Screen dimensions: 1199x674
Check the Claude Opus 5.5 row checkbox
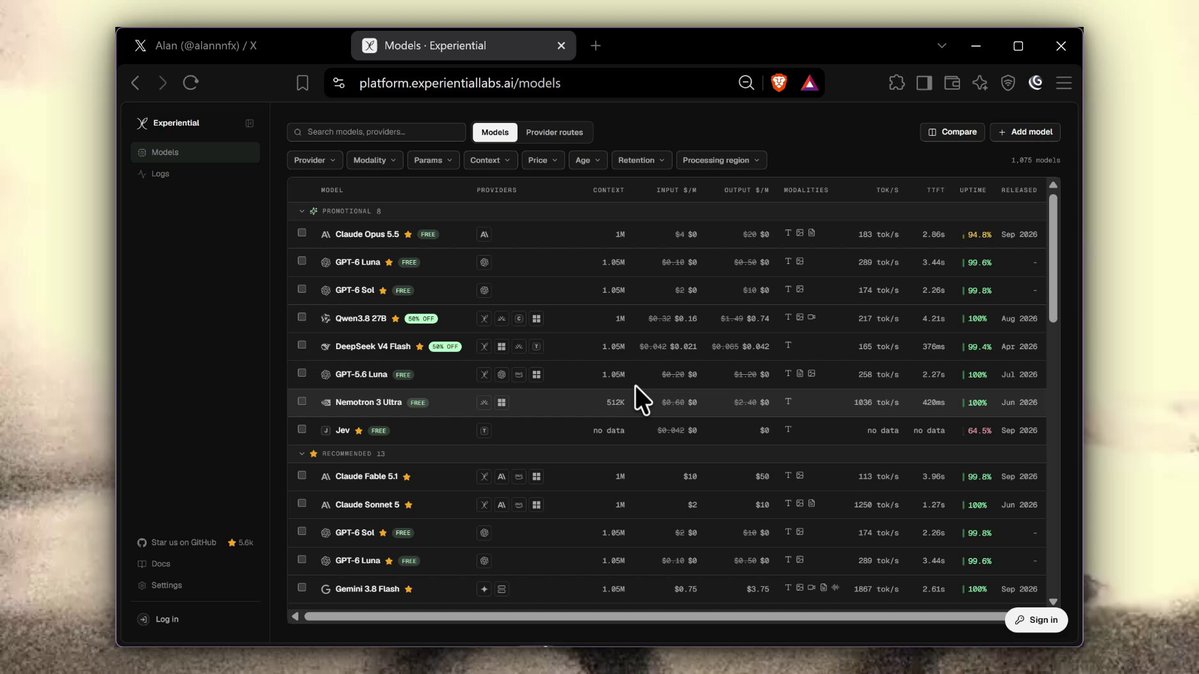[302, 233]
